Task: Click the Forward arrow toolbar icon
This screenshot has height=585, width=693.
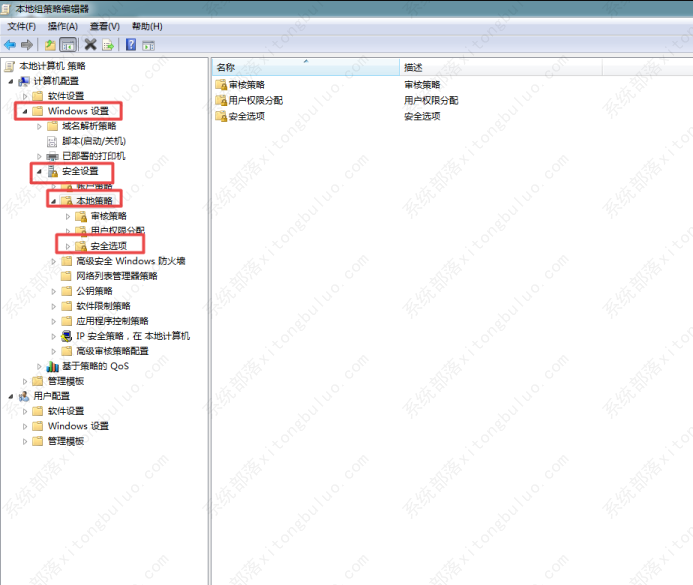Action: click(27, 45)
